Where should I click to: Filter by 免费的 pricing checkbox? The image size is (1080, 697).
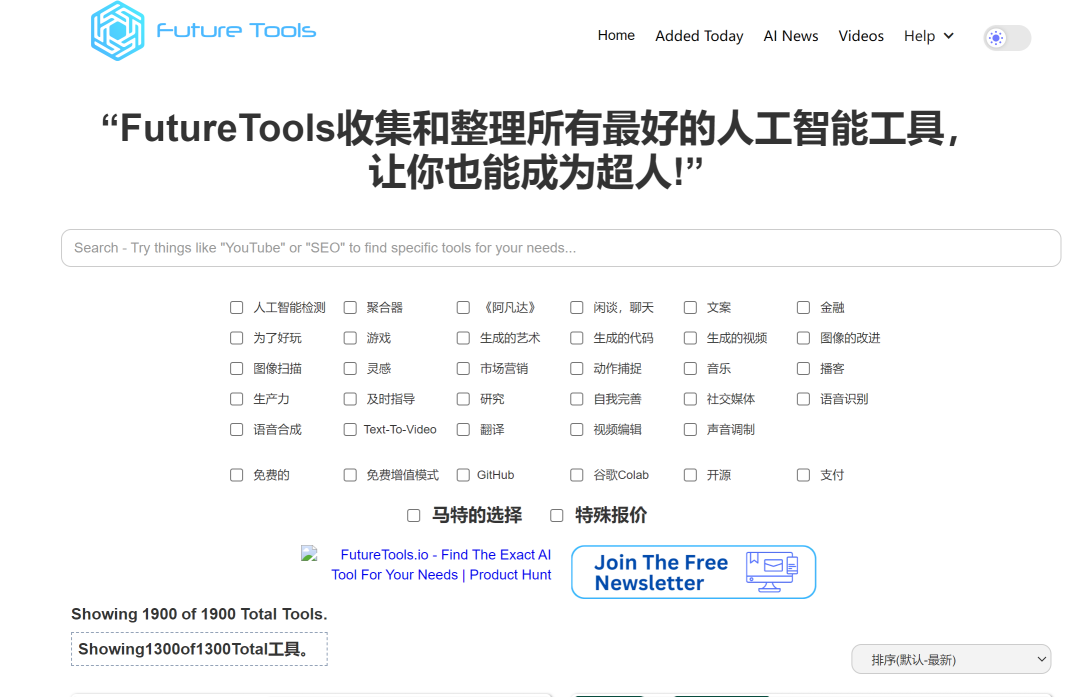click(236, 475)
